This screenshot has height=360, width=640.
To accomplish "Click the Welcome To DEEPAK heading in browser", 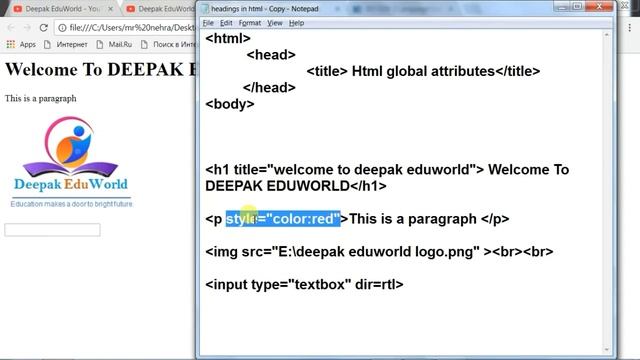I will 100,69.
